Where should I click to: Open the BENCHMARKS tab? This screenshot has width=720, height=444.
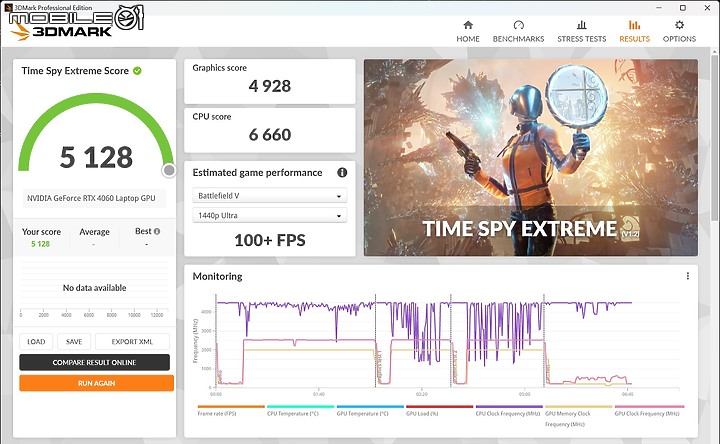pyautogui.click(x=518, y=31)
